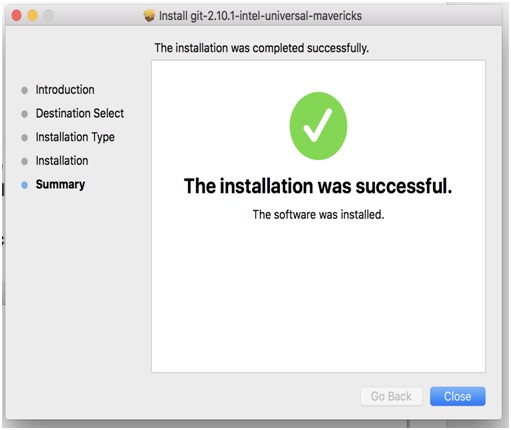511x430 pixels.
Task: Click the window title Install git-2.10.1-intel-universal-mavericks
Action: [260, 16]
